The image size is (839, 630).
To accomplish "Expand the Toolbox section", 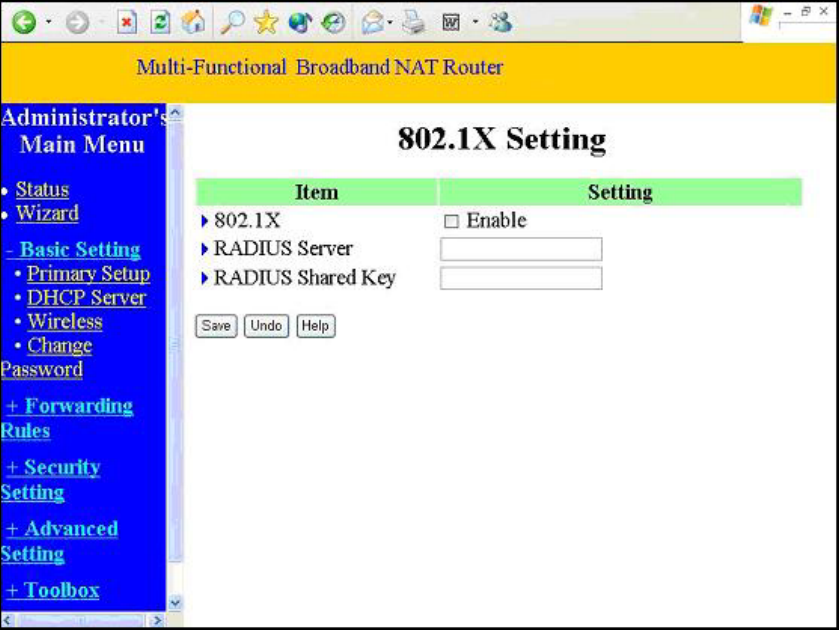I will point(52,590).
